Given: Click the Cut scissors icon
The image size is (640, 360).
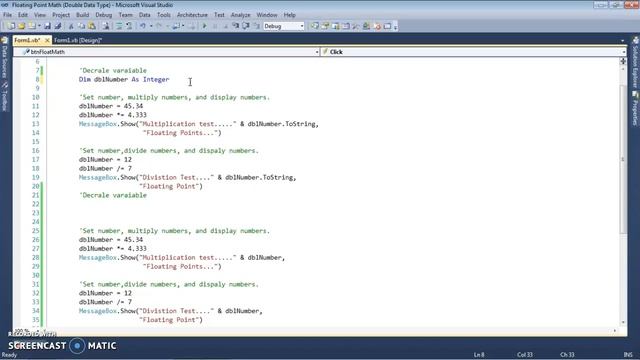Looking at the screenshot, I should [x=71, y=26].
